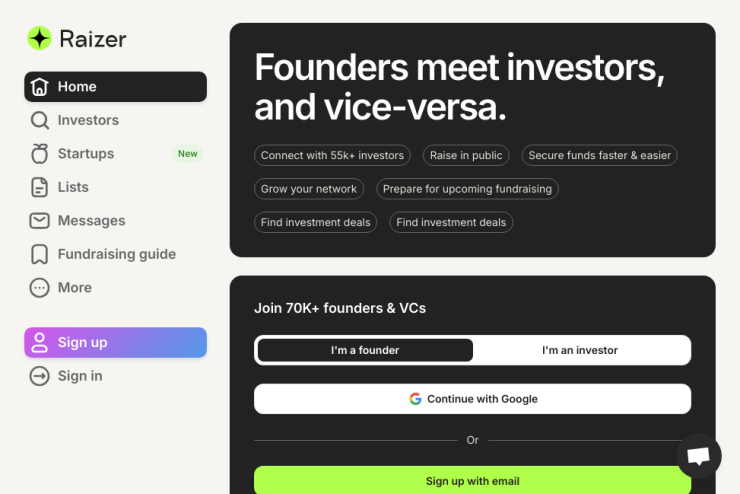Click the Home house icon
Viewport: 740px width, 494px height.
click(x=40, y=87)
